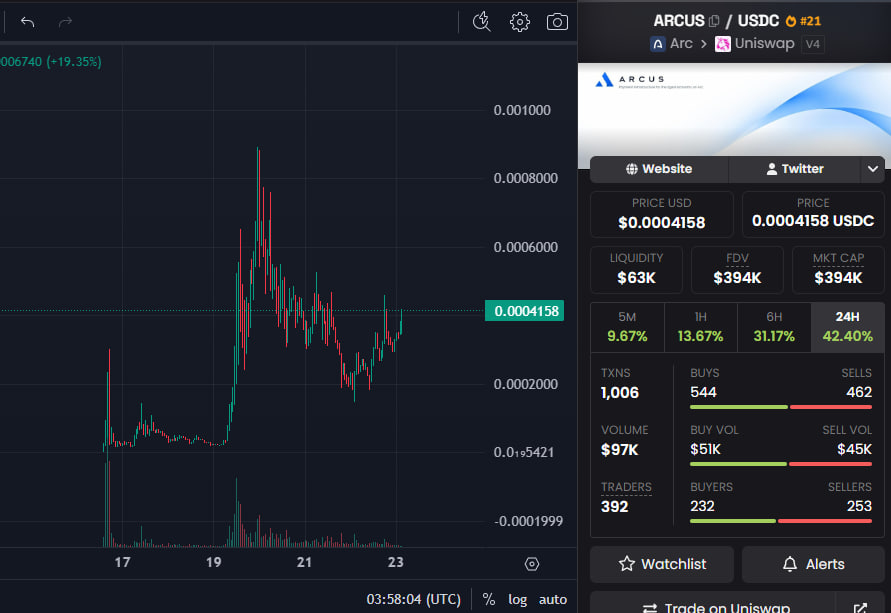Screen dimensions: 891x613
Task: Open Uniswap trade in external window icon
Action: [860, 606]
